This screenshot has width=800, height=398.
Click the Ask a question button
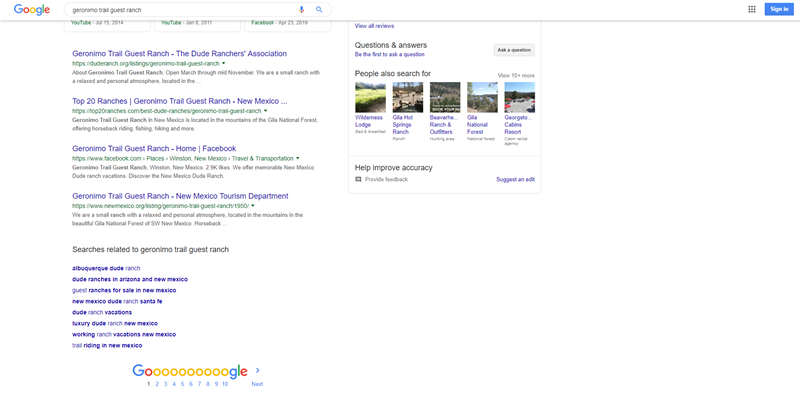click(514, 50)
